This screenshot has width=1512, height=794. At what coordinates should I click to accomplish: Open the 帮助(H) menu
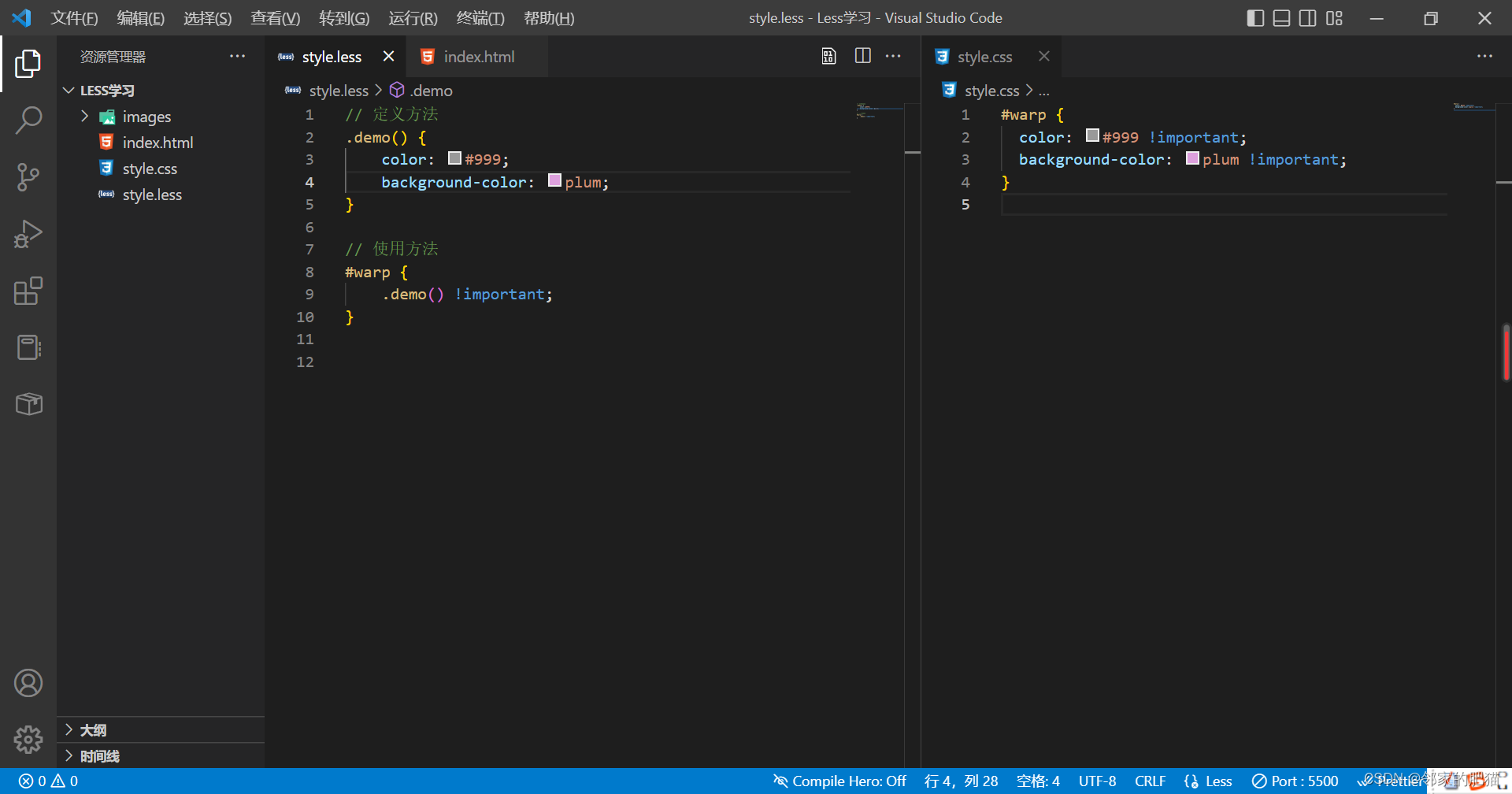click(x=549, y=18)
